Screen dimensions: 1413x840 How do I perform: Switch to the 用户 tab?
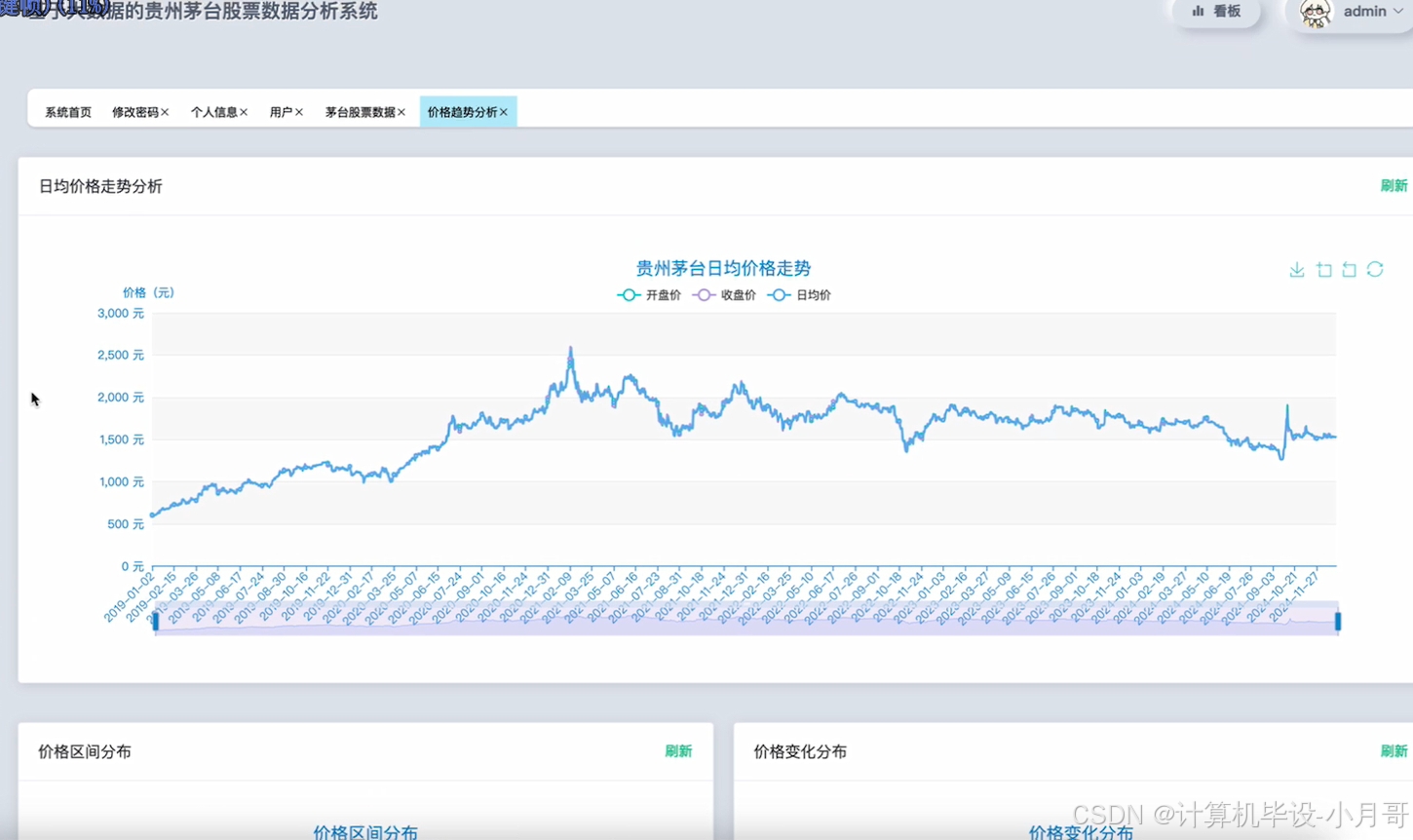pyautogui.click(x=281, y=112)
